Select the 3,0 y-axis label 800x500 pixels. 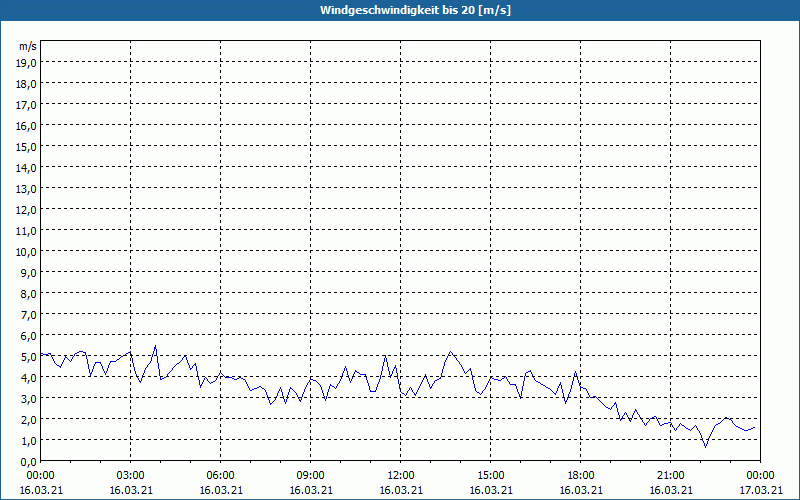(x=29, y=399)
